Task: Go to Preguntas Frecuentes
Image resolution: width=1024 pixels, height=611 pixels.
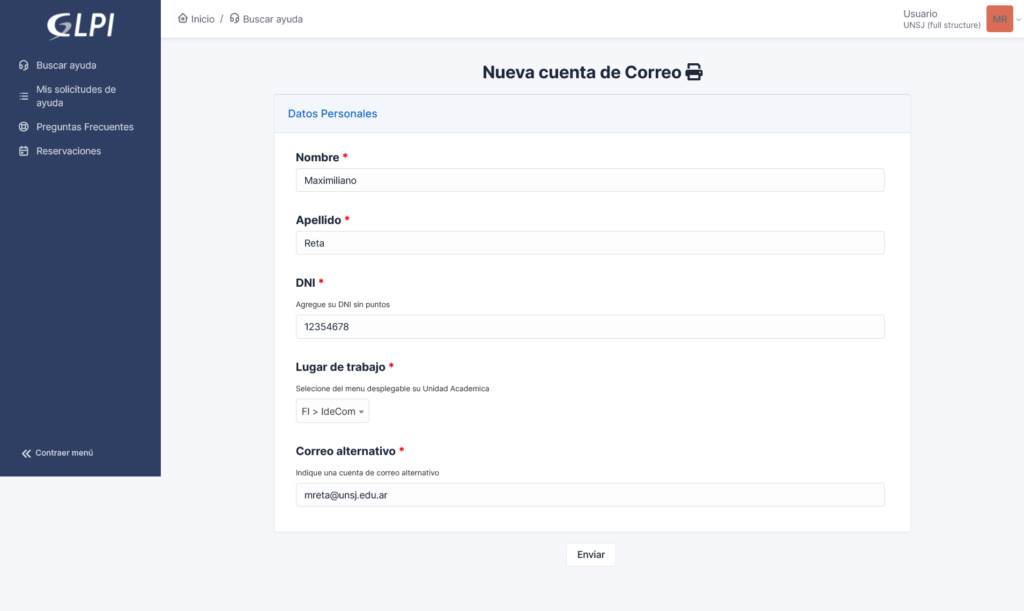Action: [85, 127]
